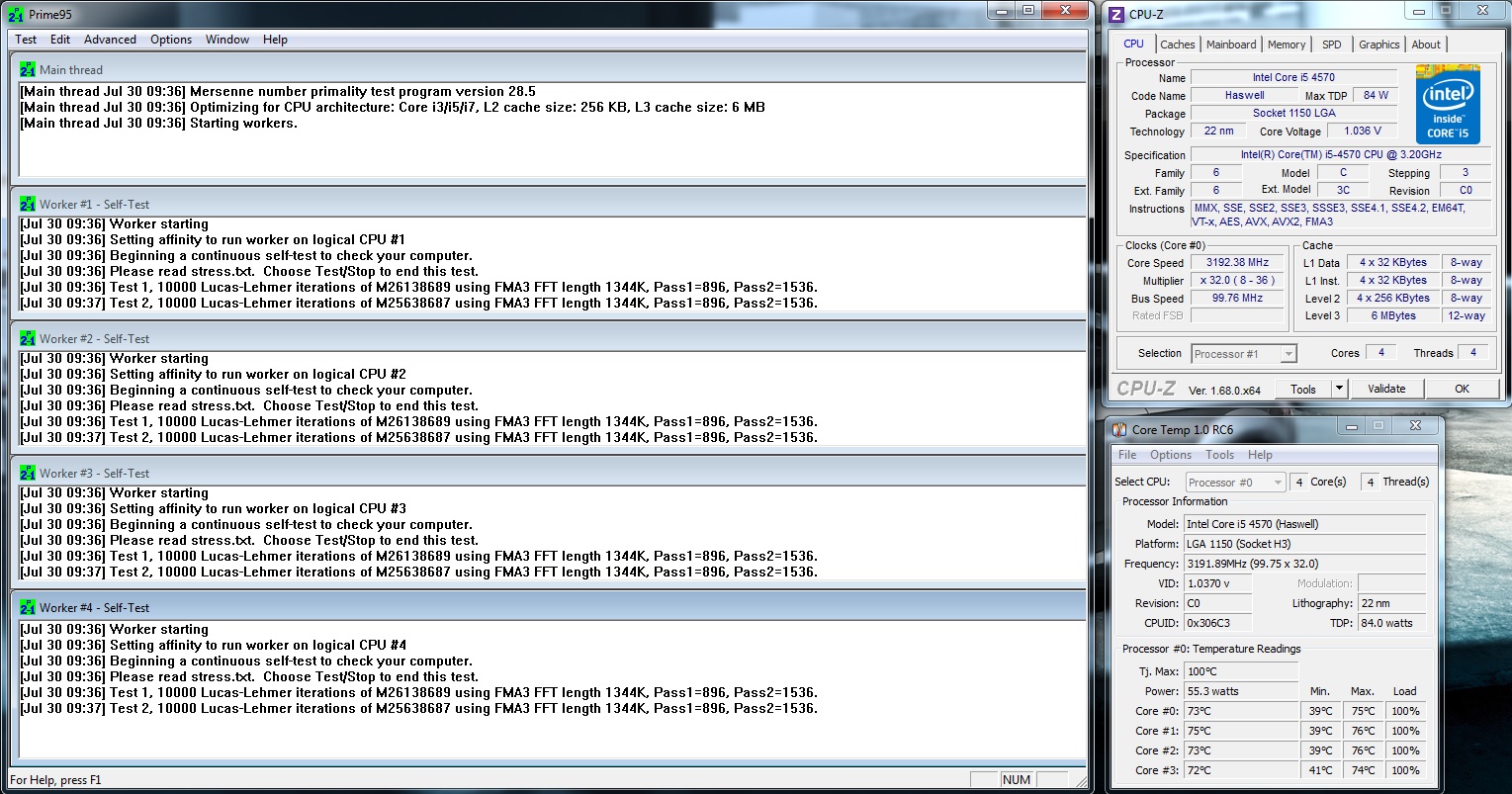Open the Advanced menu in Prime95
This screenshot has width=1512, height=794.
[110, 40]
